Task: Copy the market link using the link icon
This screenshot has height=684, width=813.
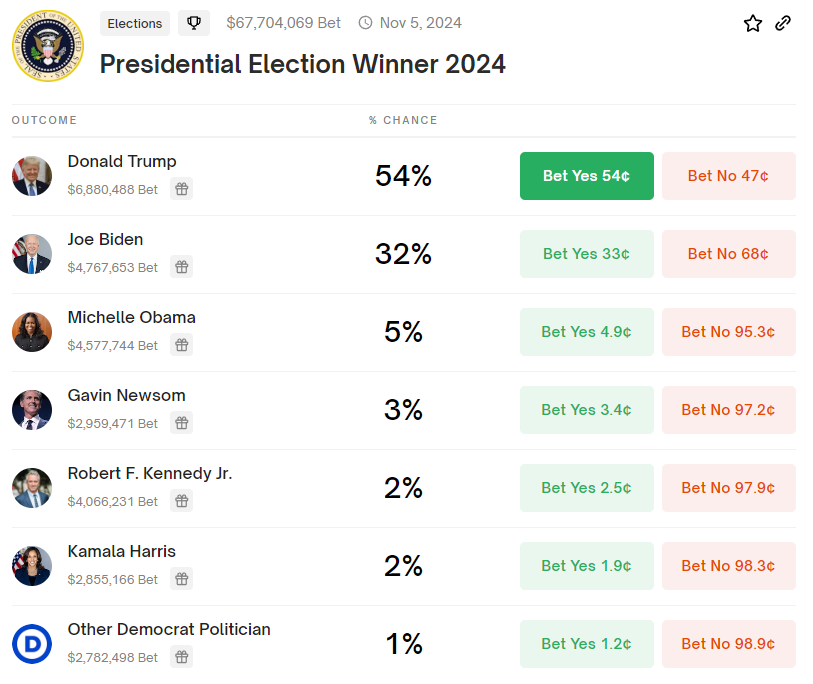Action: (x=783, y=23)
